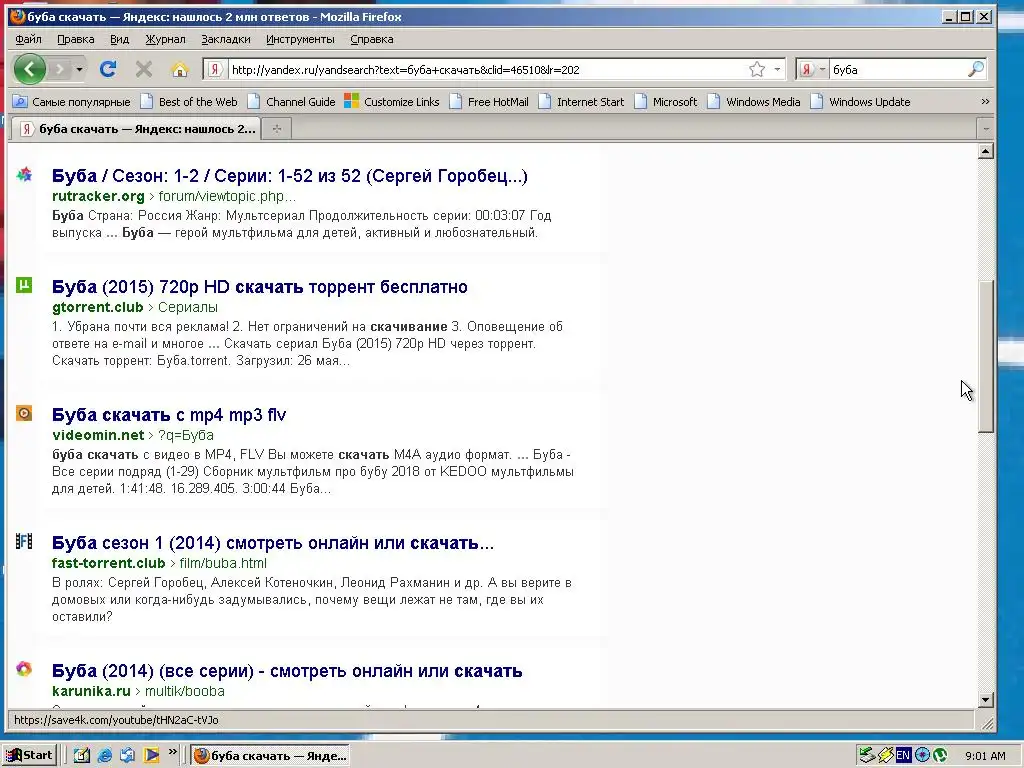1024x768 pixels.
Task: Open the Microsoft bookmark
Action: (665, 102)
